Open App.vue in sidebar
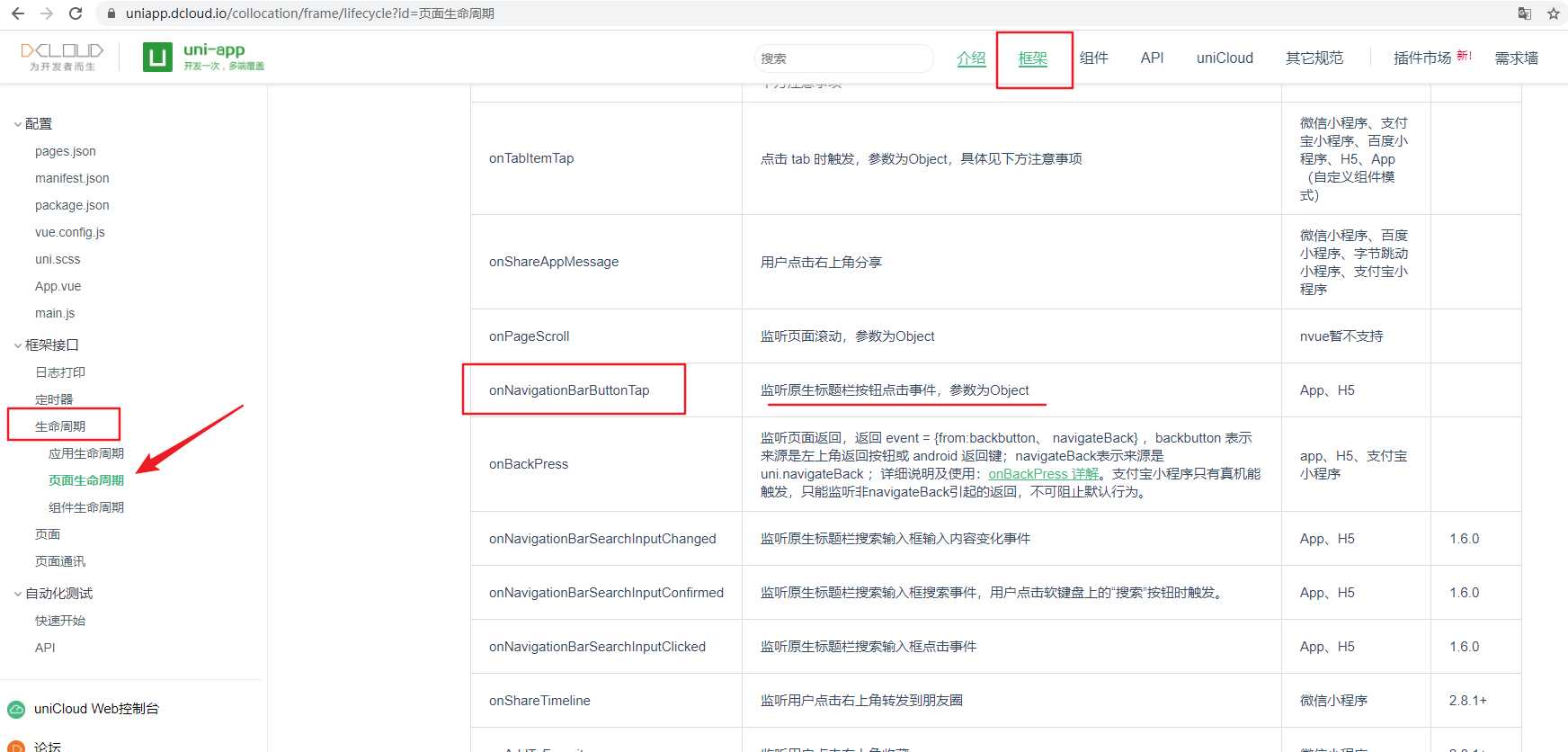Screen dimensions: 1568x752 coord(58,286)
